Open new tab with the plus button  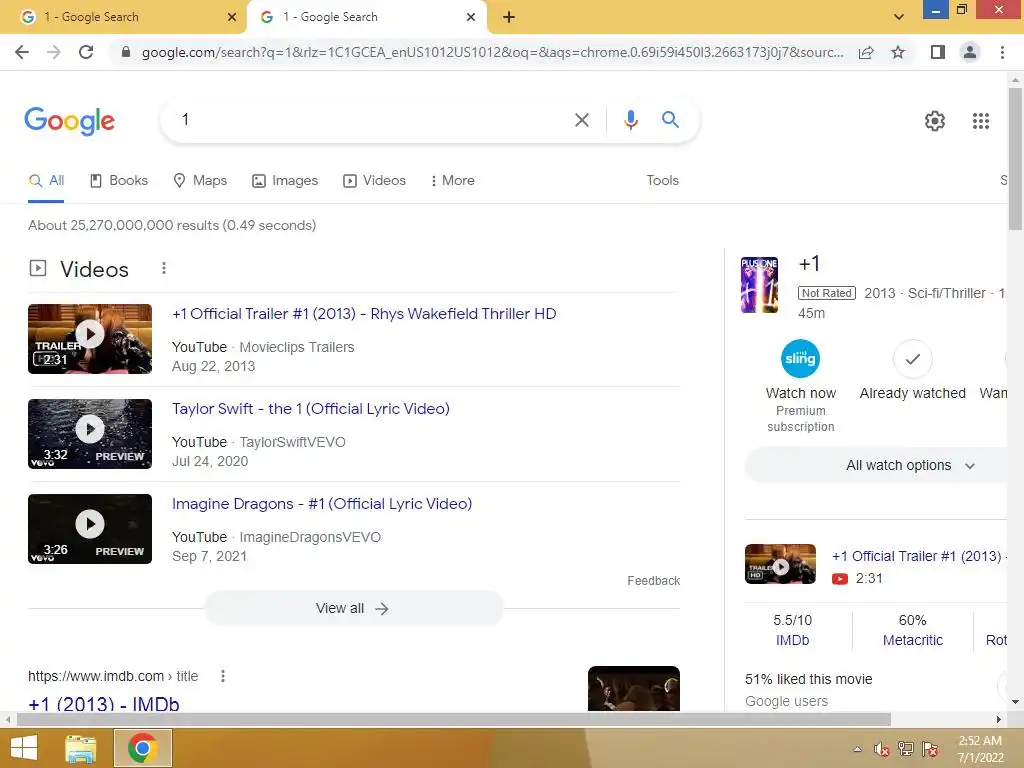click(x=509, y=18)
